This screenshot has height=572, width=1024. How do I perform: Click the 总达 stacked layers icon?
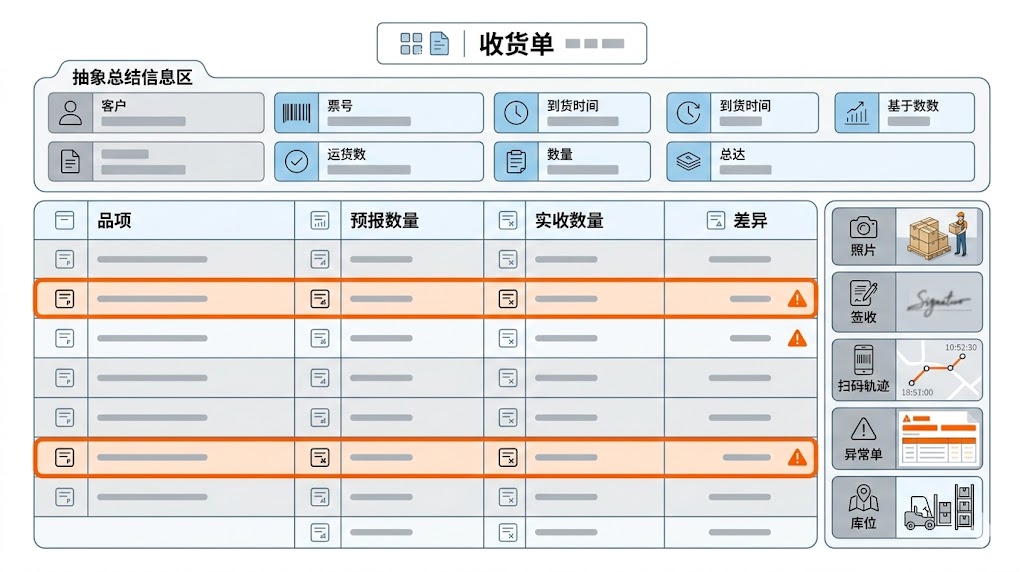pos(689,162)
